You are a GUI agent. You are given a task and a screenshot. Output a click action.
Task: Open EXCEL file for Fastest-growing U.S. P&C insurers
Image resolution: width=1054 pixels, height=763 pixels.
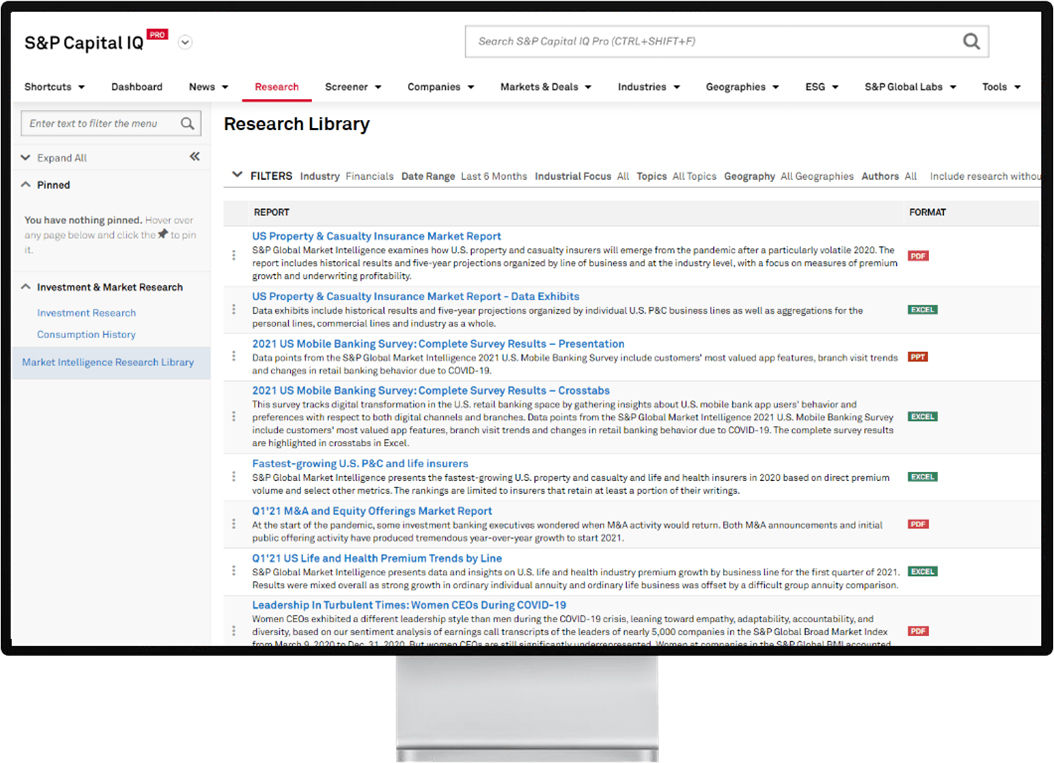point(922,477)
